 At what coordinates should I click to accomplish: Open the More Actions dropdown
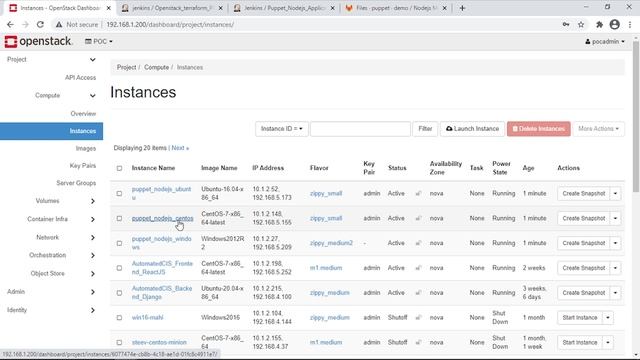click(598, 129)
